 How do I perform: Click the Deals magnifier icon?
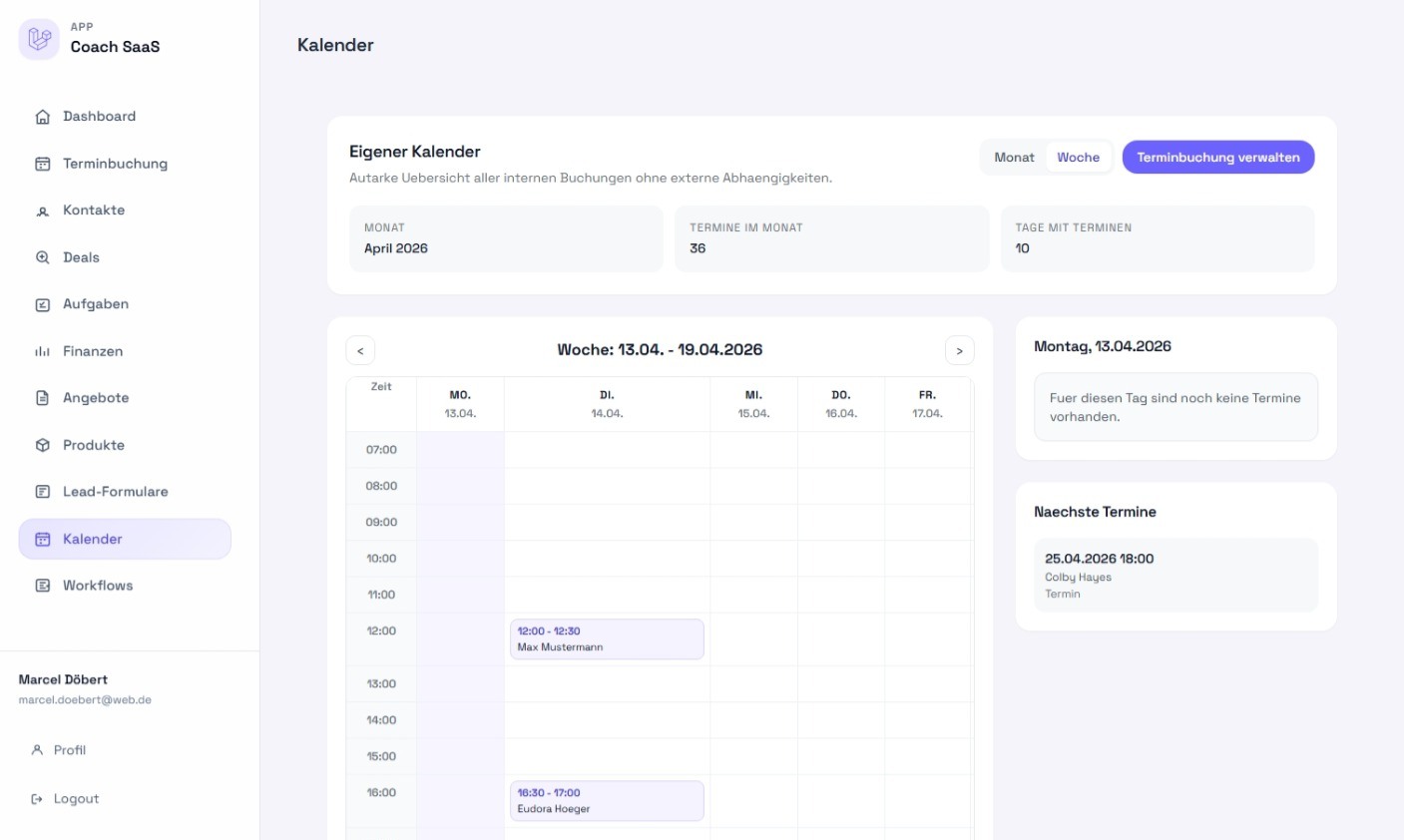click(x=43, y=257)
